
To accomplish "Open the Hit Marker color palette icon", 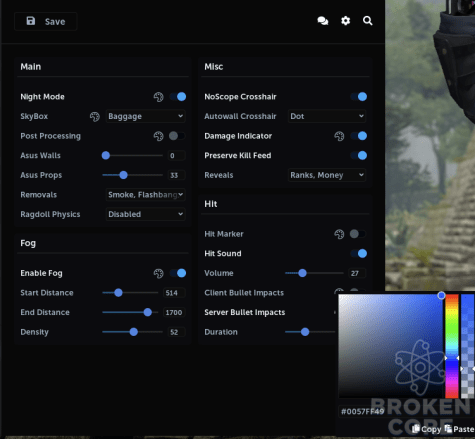I will click(339, 234).
